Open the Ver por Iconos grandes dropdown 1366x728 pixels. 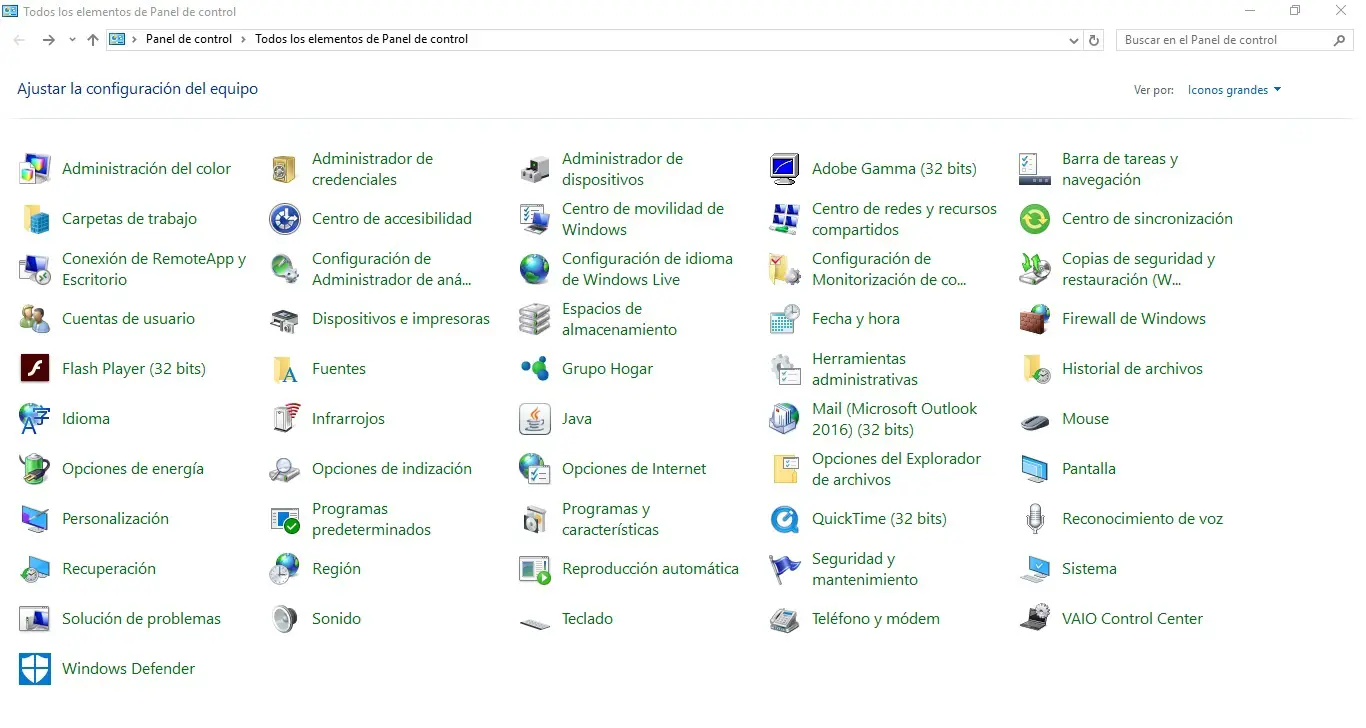pyautogui.click(x=1234, y=90)
